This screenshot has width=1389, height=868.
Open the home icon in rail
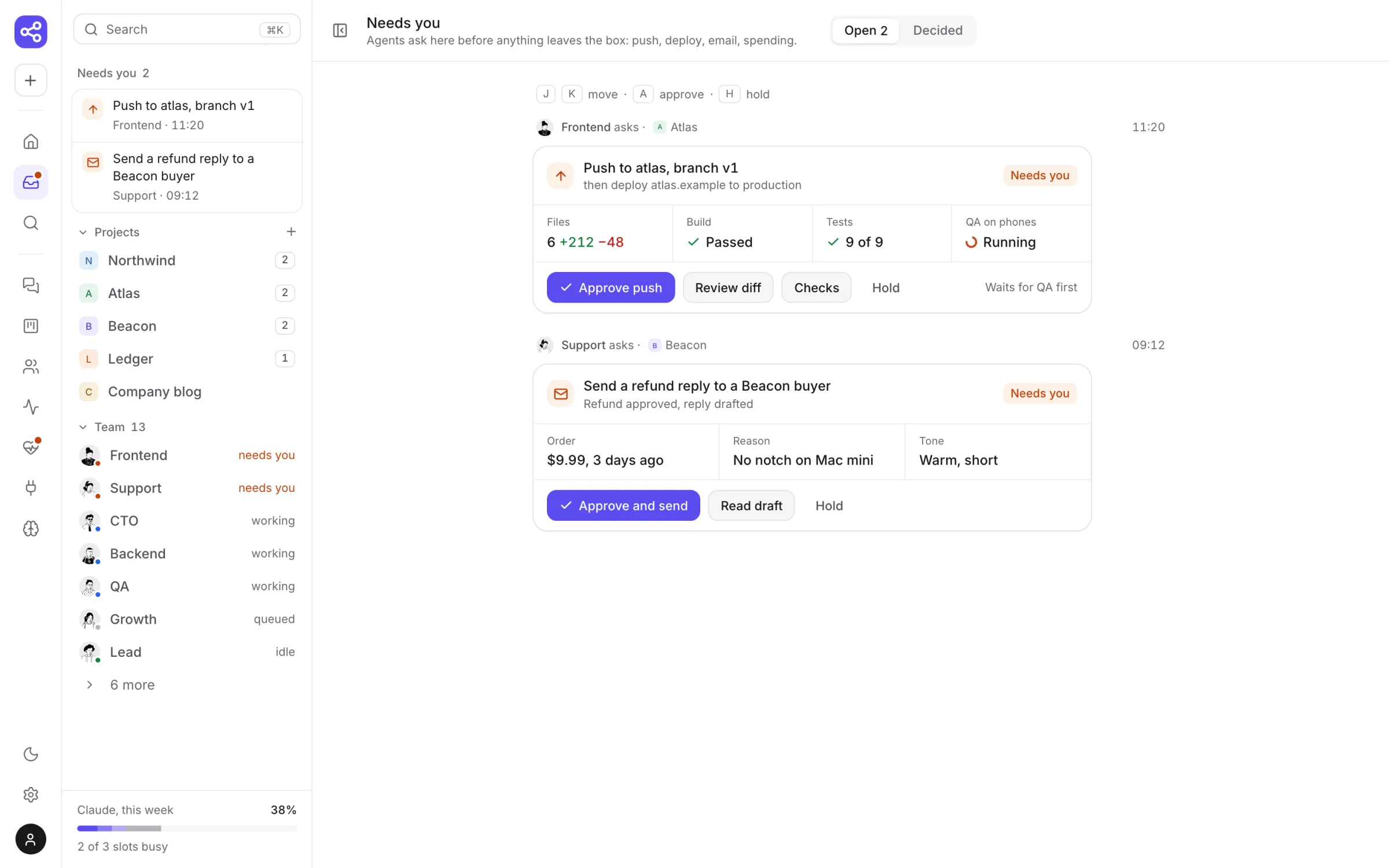click(31, 142)
